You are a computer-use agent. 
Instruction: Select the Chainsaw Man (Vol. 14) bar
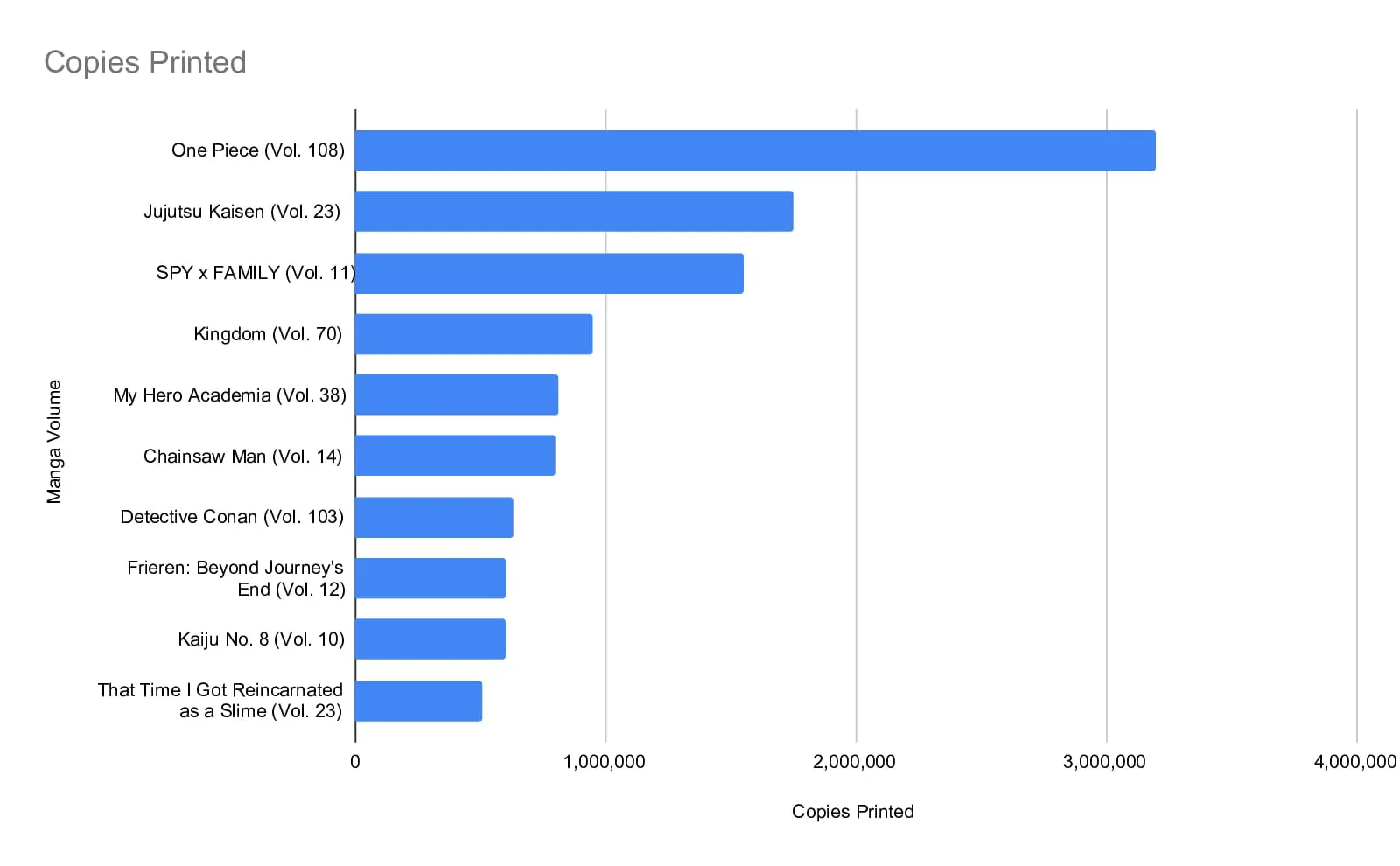click(455, 456)
